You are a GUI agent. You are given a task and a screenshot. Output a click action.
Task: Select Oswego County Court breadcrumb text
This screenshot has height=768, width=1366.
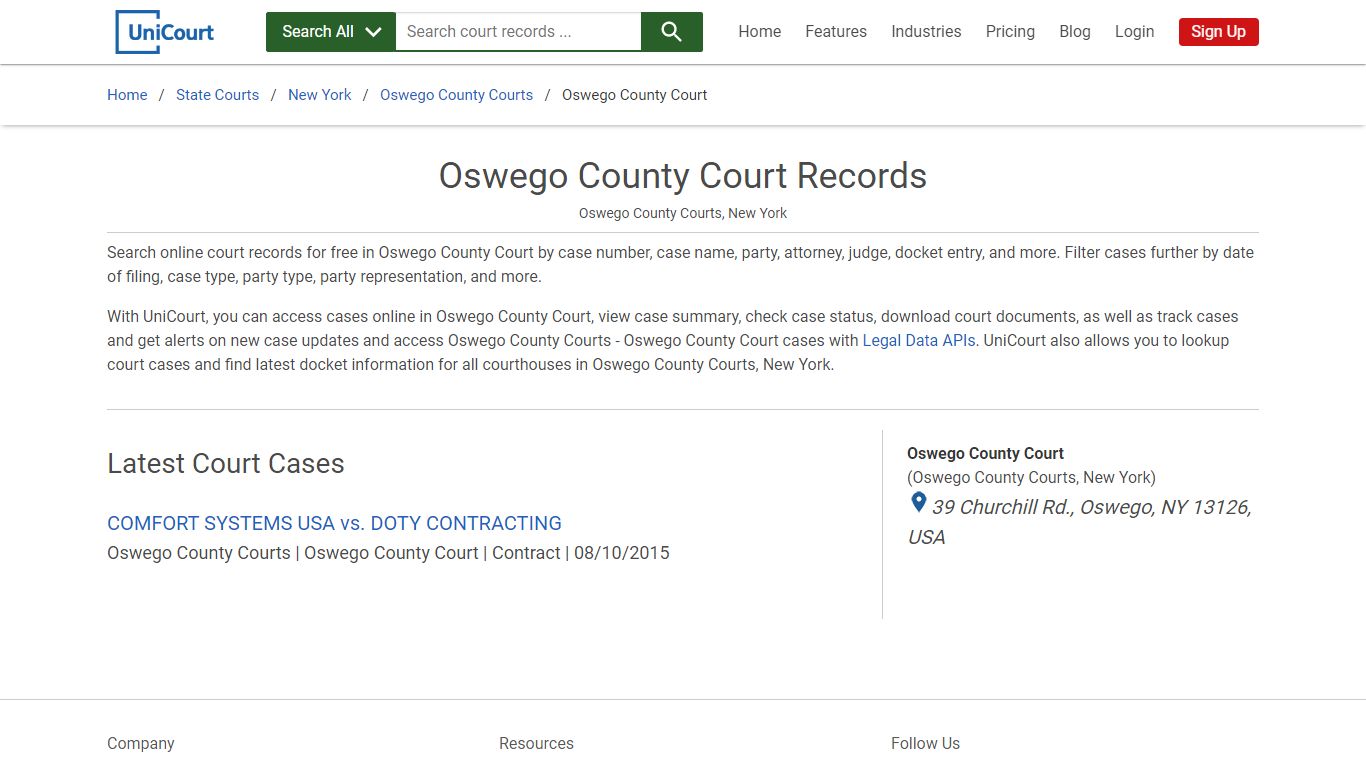(x=635, y=95)
